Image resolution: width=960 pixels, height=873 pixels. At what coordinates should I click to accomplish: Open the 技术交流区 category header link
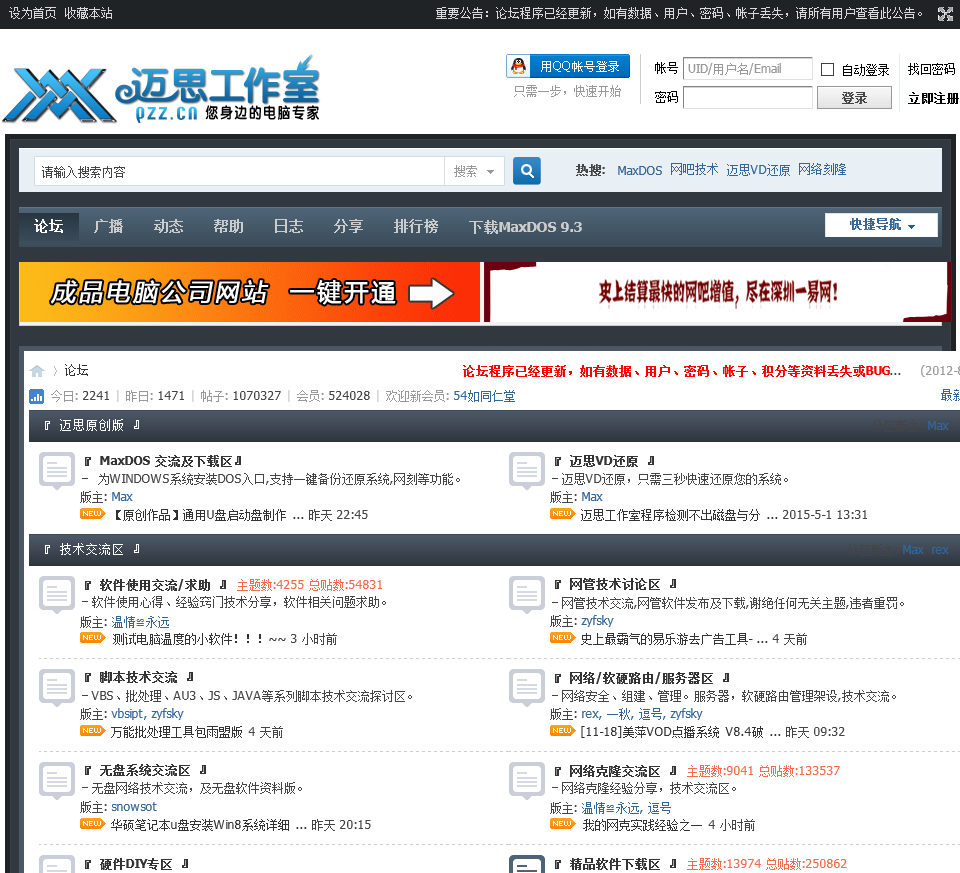[91, 550]
